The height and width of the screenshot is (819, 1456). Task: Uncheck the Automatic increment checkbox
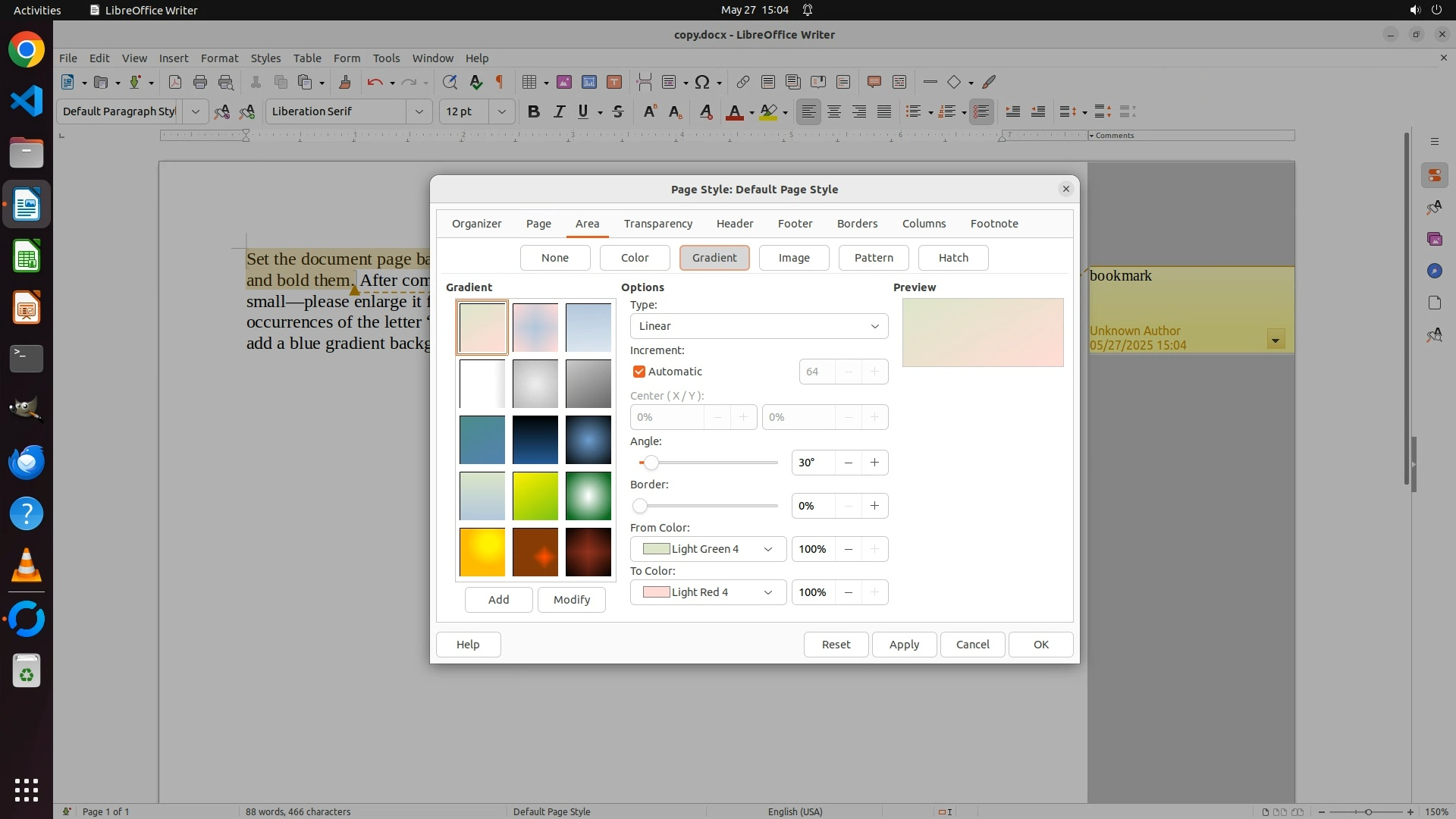(639, 372)
